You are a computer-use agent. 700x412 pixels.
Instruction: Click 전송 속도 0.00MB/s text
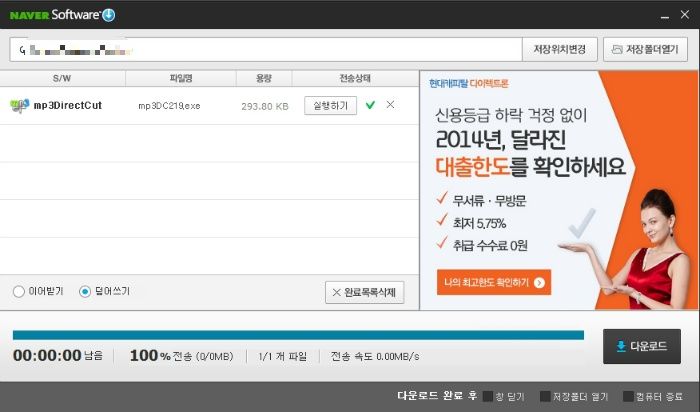pyautogui.click(x=375, y=356)
